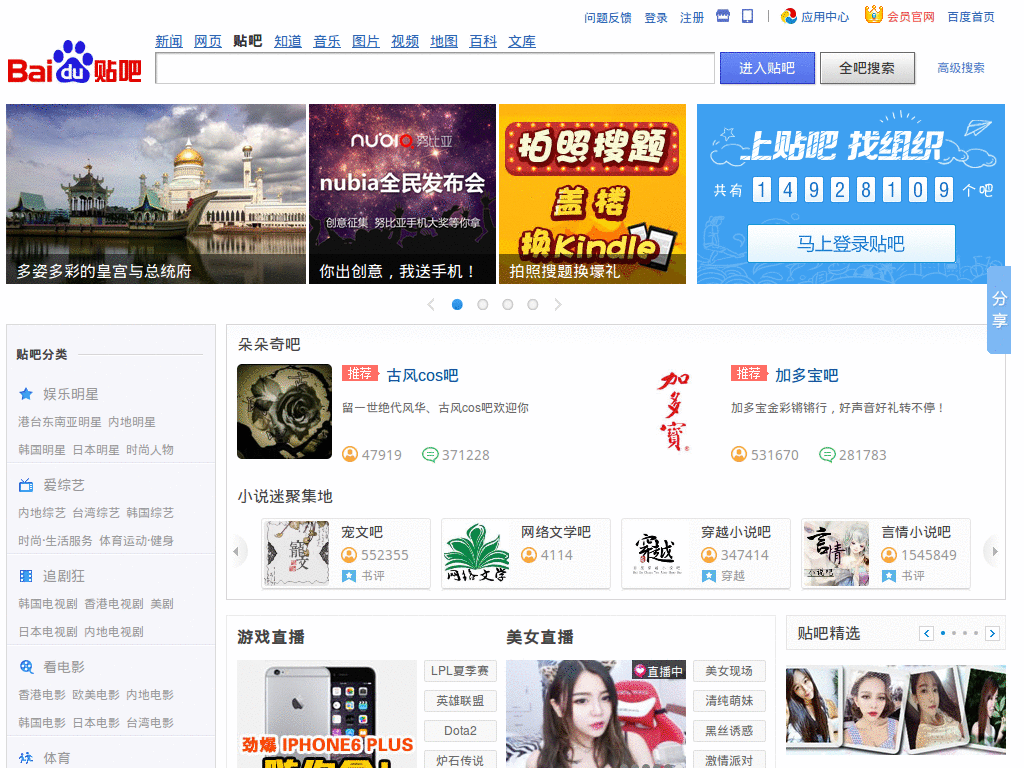Click the 全吧搜索 button
The image size is (1024, 768).
pyautogui.click(x=867, y=68)
